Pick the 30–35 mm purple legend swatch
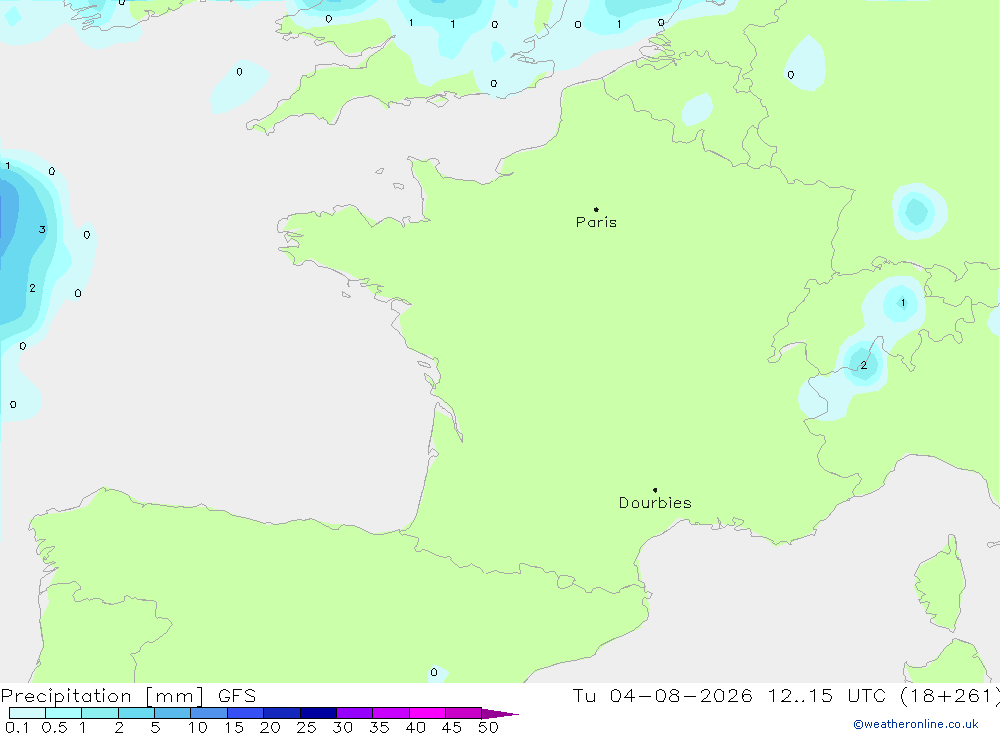Screen dimensions: 1000x733 click(x=355, y=713)
